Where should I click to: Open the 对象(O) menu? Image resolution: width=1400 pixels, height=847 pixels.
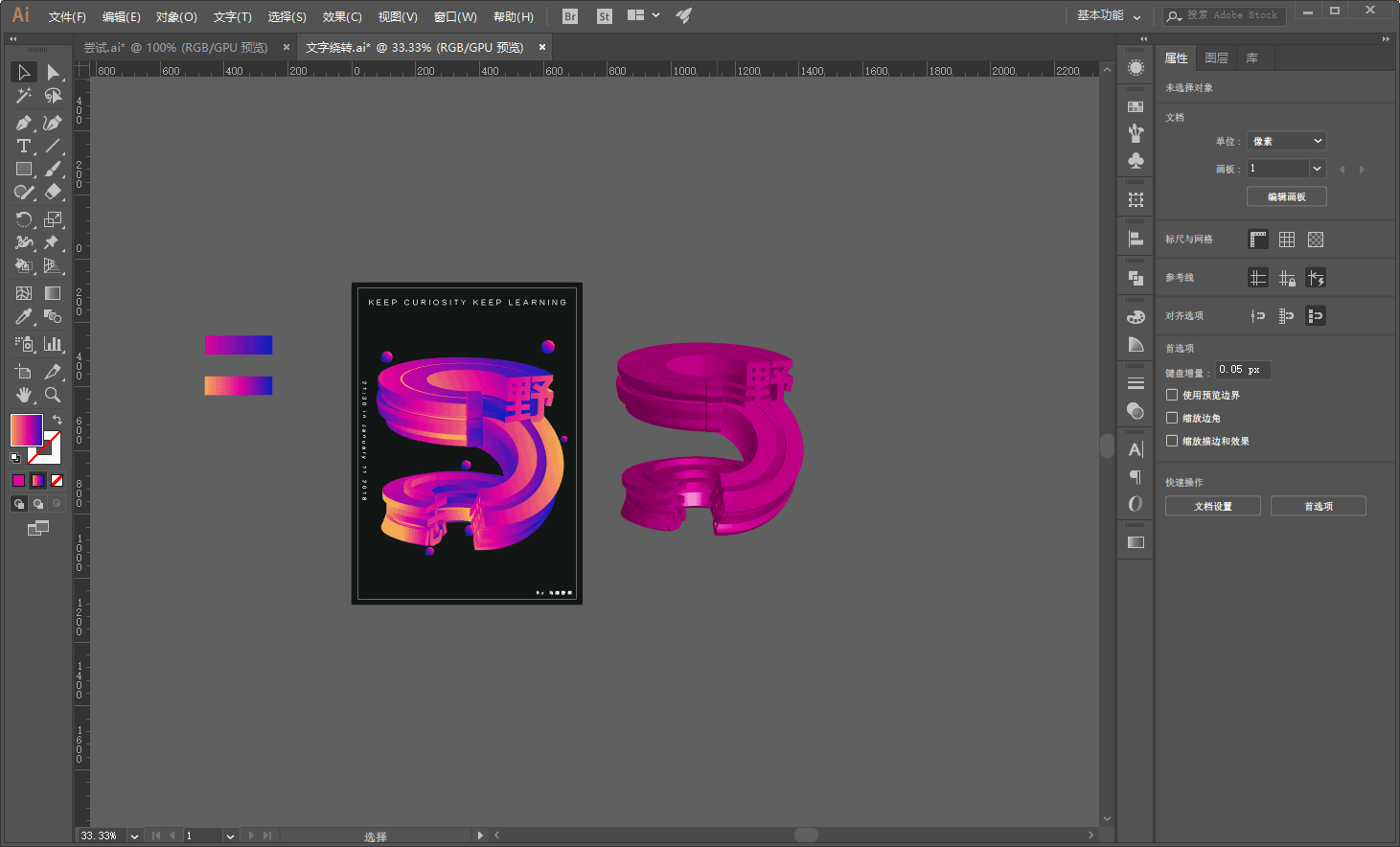(x=176, y=16)
